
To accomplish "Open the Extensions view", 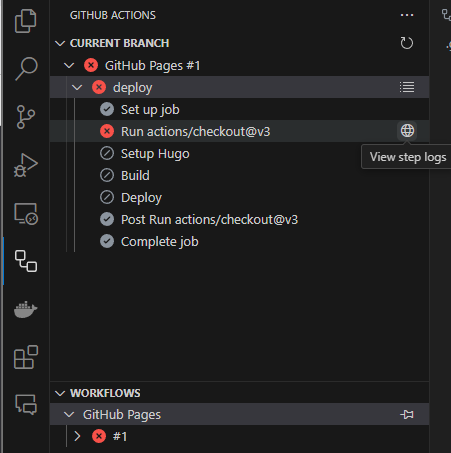I will 26,357.
